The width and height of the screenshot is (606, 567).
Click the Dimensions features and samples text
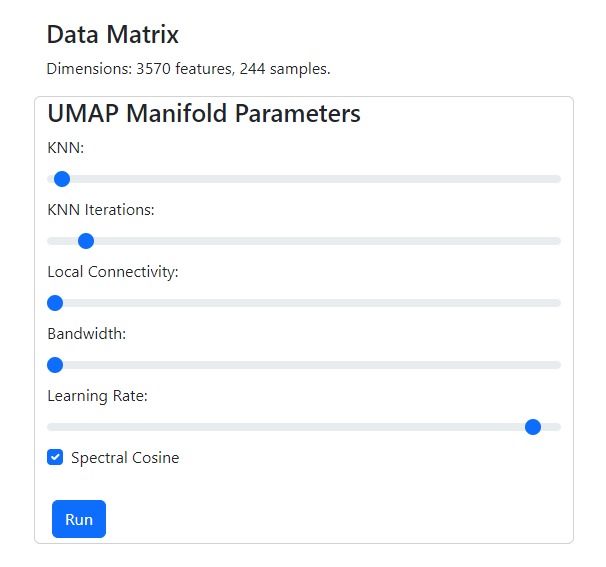tap(188, 69)
